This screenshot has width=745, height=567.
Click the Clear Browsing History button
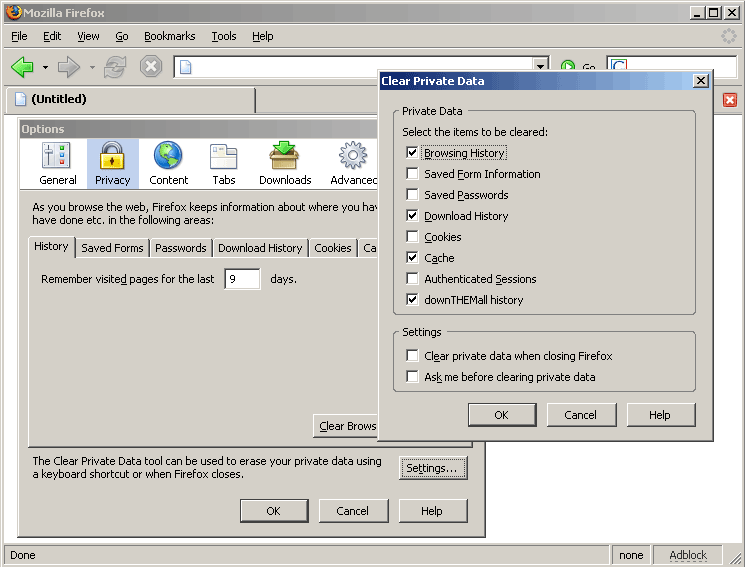click(345, 426)
